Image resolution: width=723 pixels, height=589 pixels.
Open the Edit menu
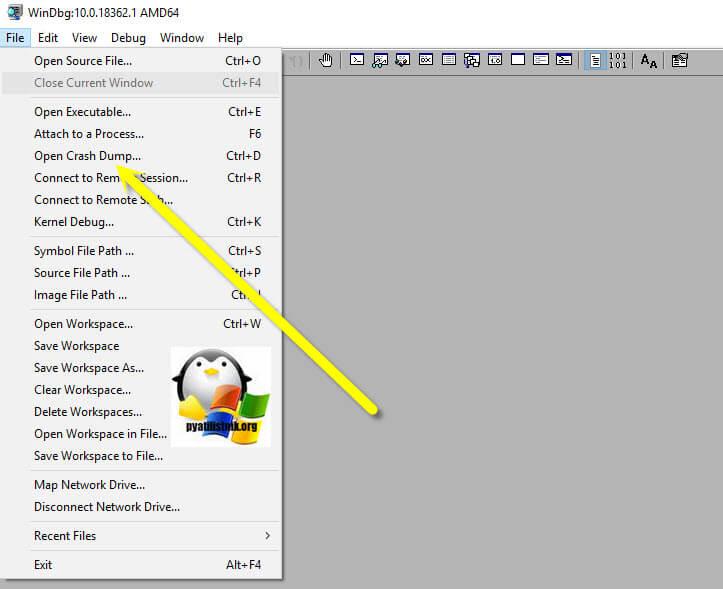click(47, 38)
